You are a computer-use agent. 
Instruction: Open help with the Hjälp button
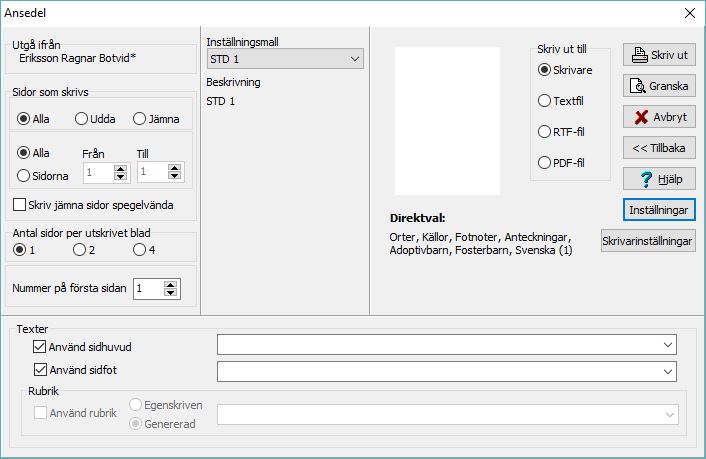pyautogui.click(x=659, y=179)
